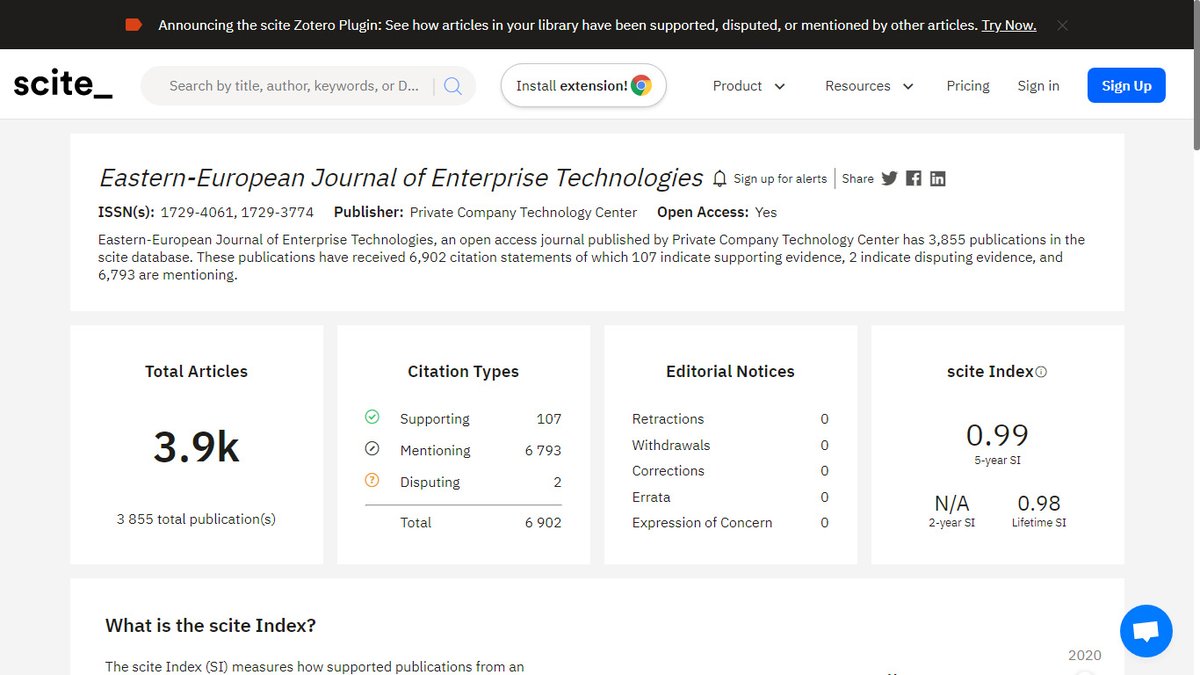Click the orange announcement tag icon
The width and height of the screenshot is (1200, 675).
click(x=134, y=24)
